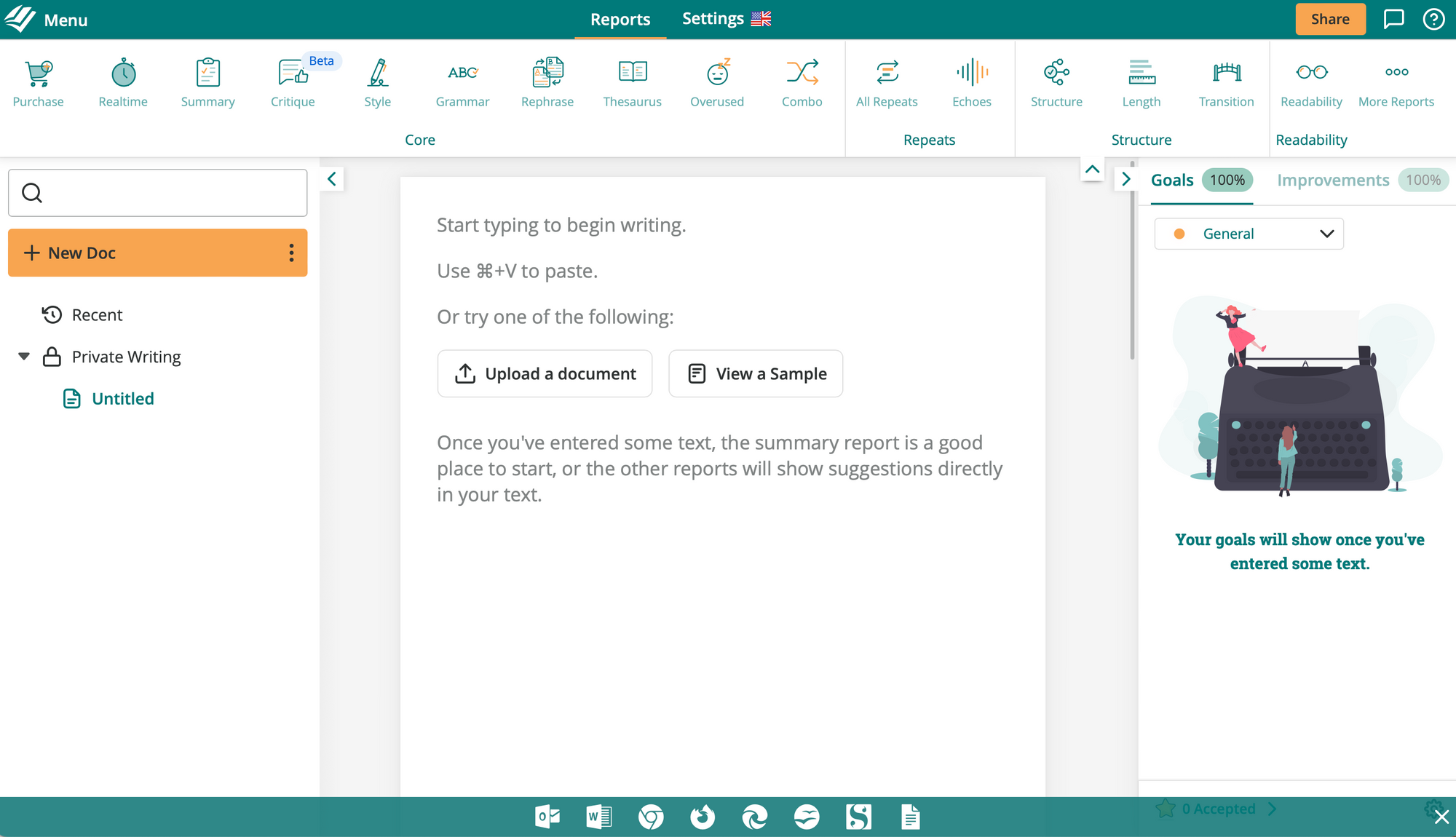Screen dimensions: 1456x837
Task: Collapse the Private Writing folder
Action: coord(23,356)
